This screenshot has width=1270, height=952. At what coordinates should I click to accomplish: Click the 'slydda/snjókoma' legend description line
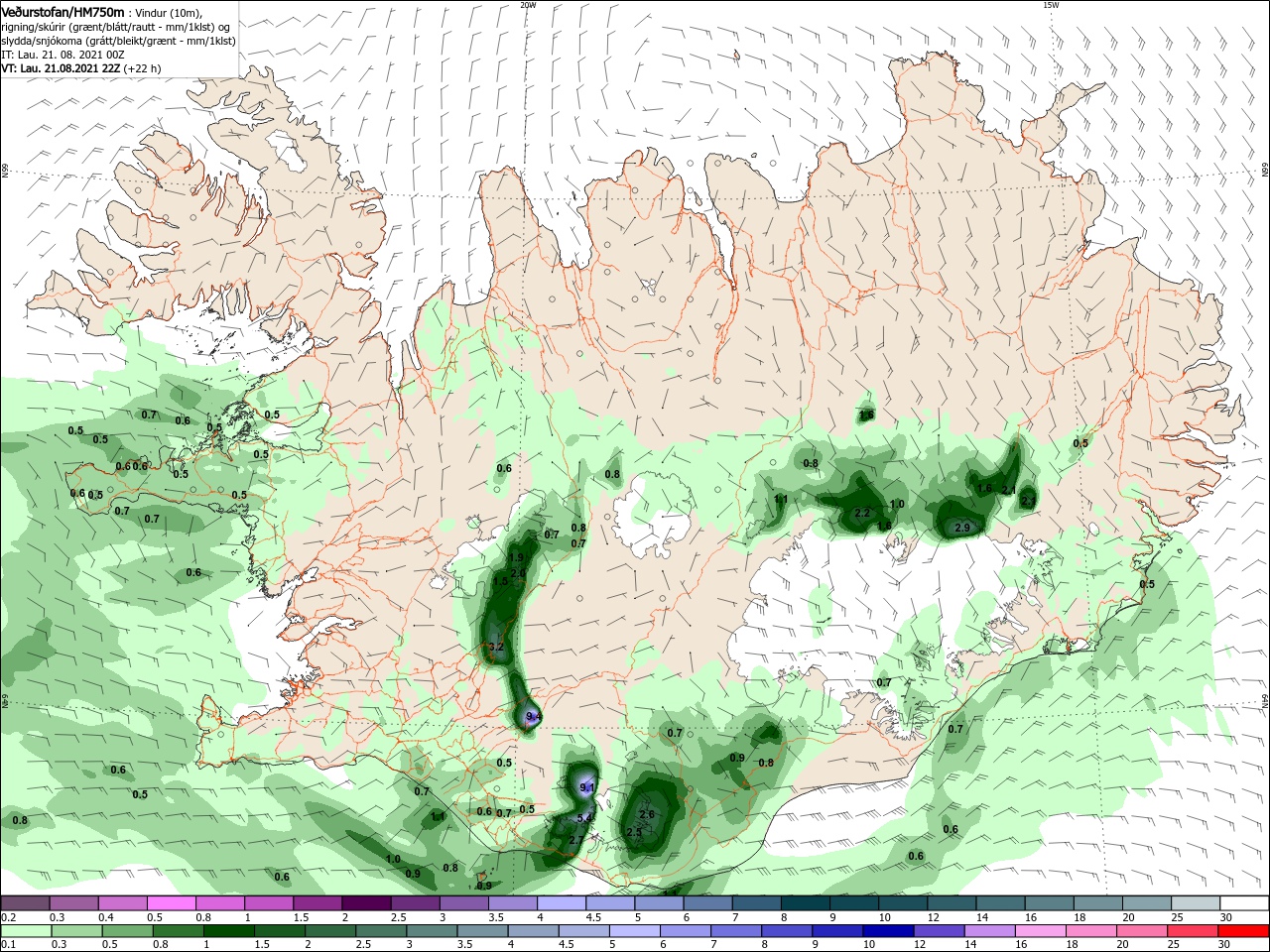click(117, 41)
